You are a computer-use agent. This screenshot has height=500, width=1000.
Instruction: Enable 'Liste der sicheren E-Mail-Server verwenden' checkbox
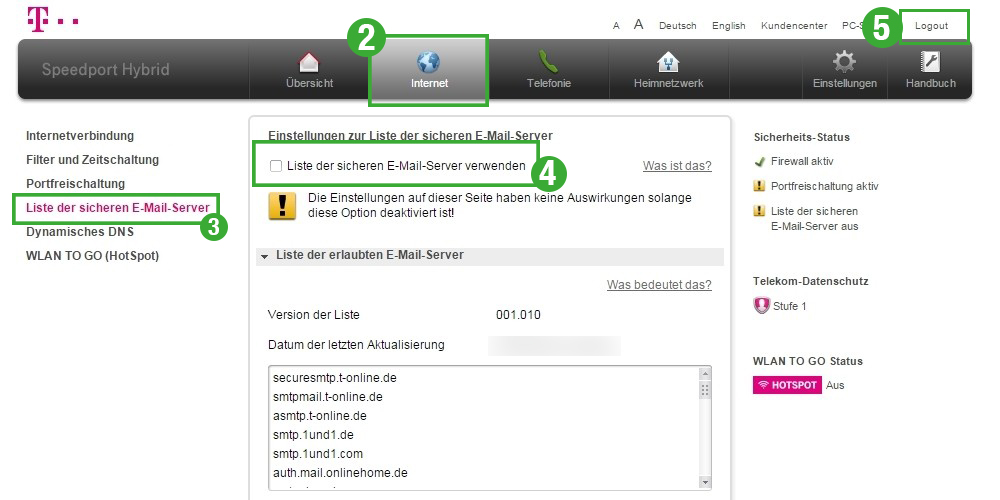click(276, 166)
